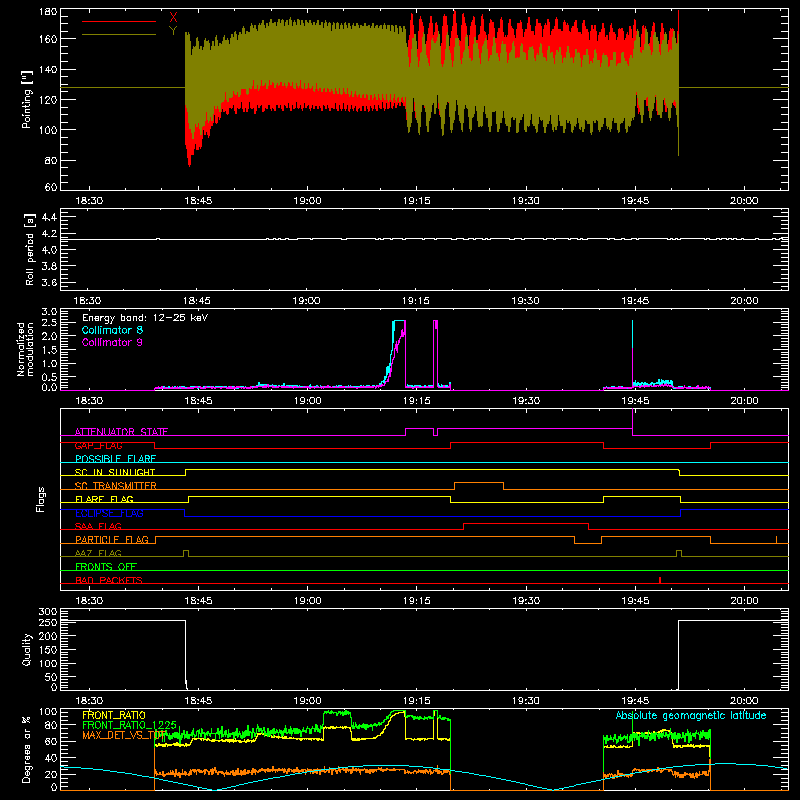Click '19:45' under the Quality panel

click(x=635, y=701)
